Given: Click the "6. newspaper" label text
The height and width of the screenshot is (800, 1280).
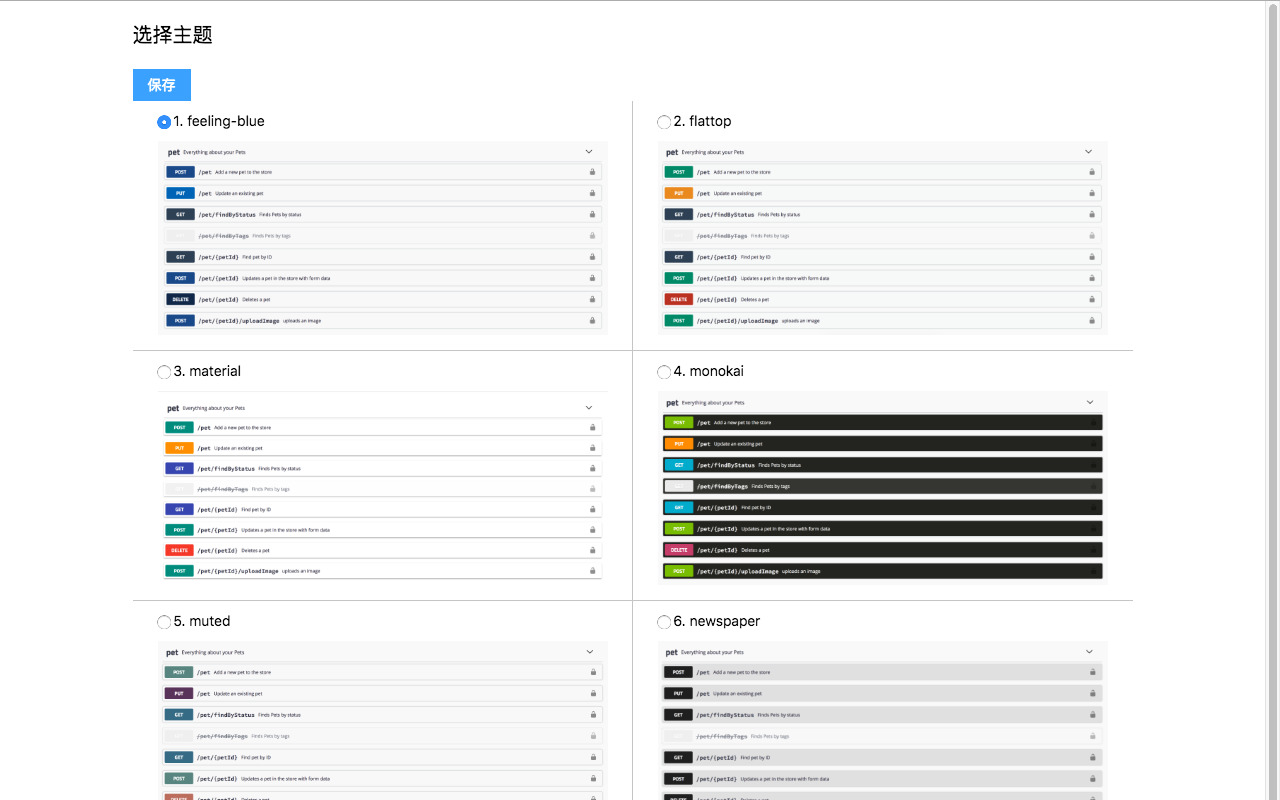Looking at the screenshot, I should click(x=716, y=621).
